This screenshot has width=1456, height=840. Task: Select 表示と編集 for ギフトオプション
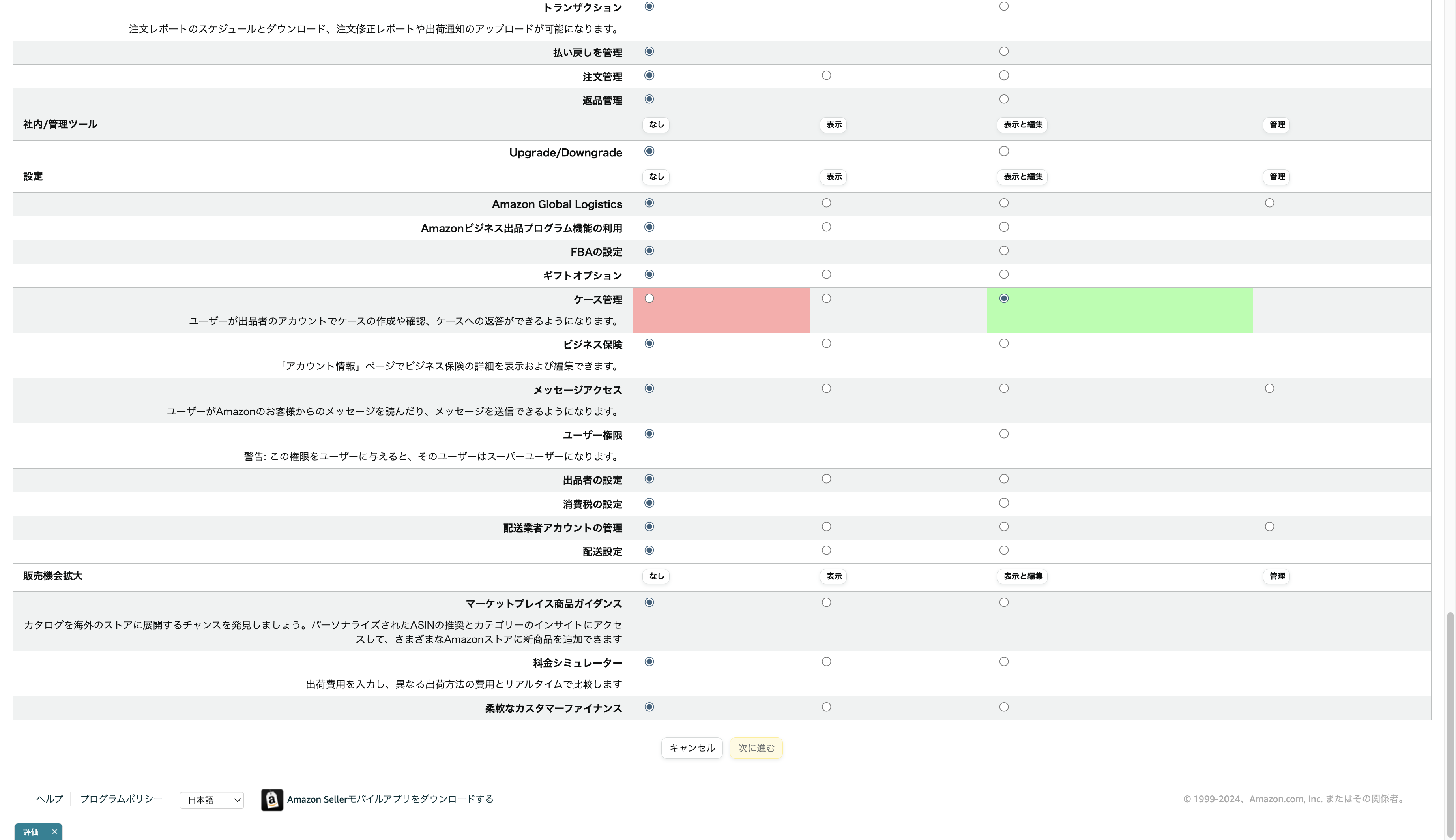point(1004,275)
